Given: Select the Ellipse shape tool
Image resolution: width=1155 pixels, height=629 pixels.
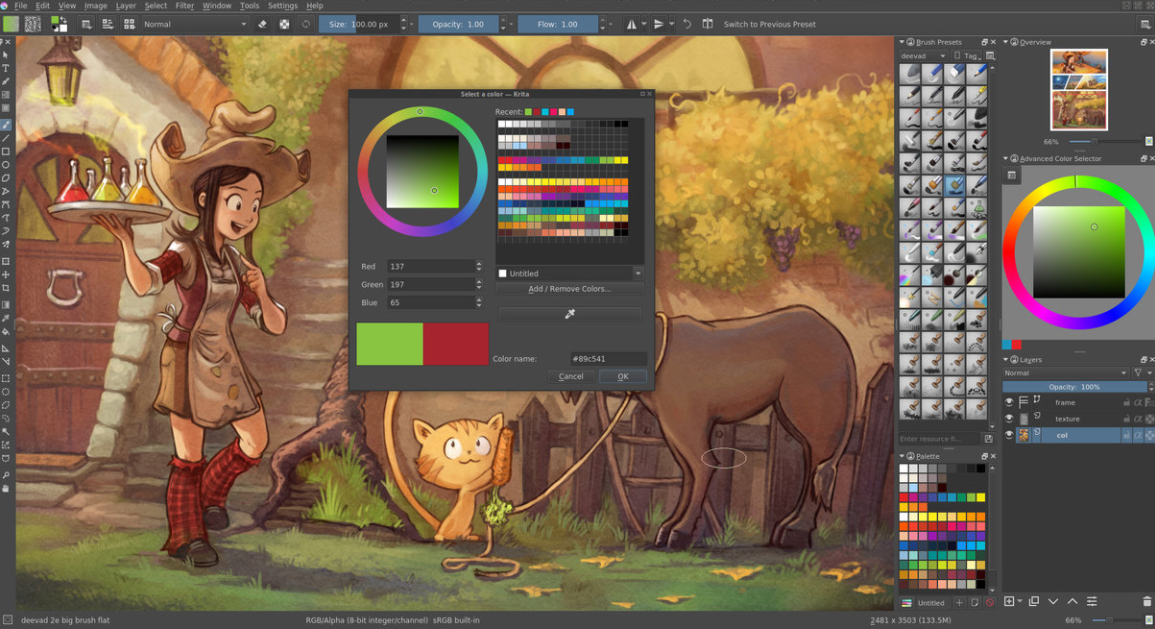Looking at the screenshot, I should (6, 165).
